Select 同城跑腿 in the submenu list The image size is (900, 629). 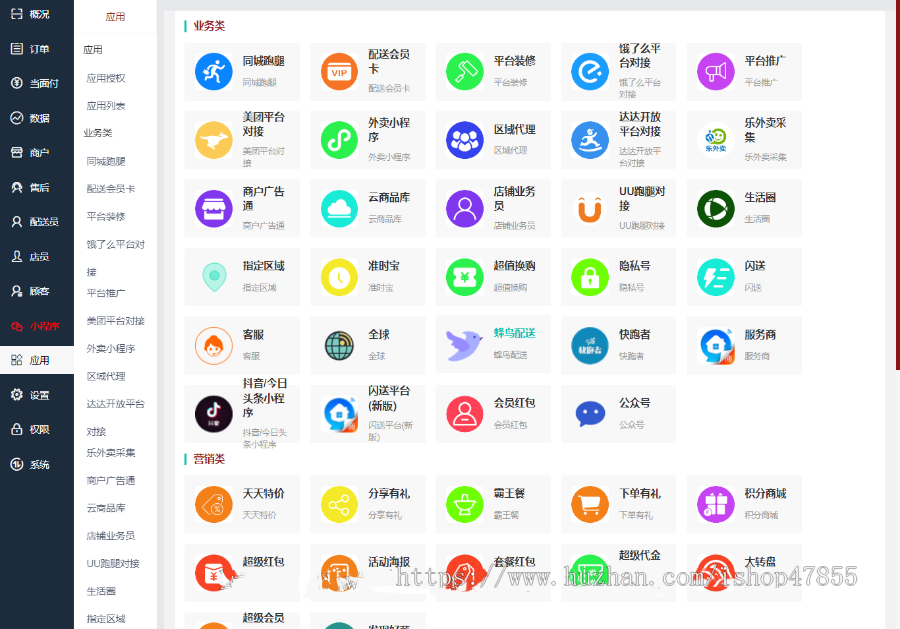point(106,161)
